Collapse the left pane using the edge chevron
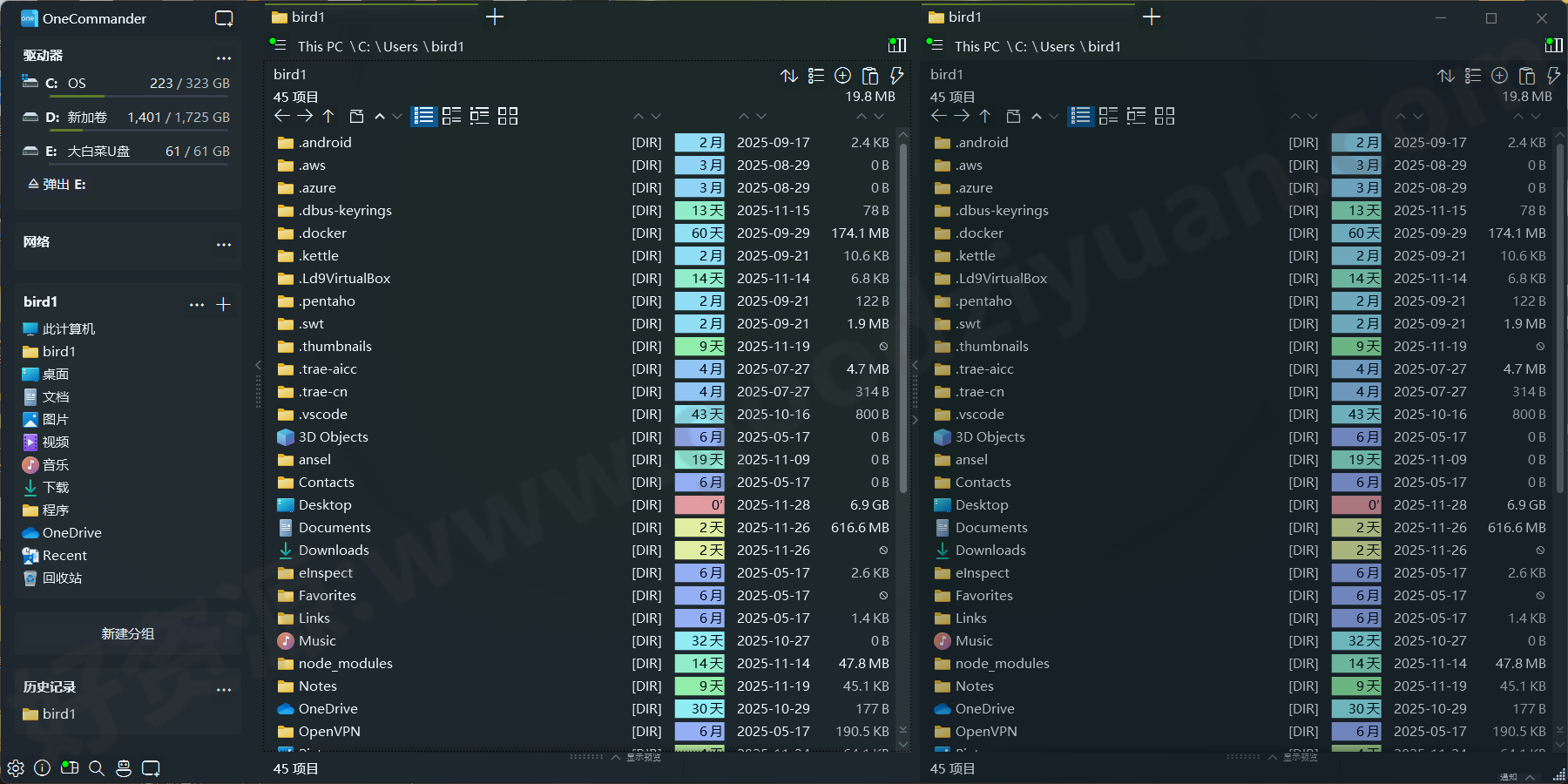1568x784 pixels. click(258, 366)
